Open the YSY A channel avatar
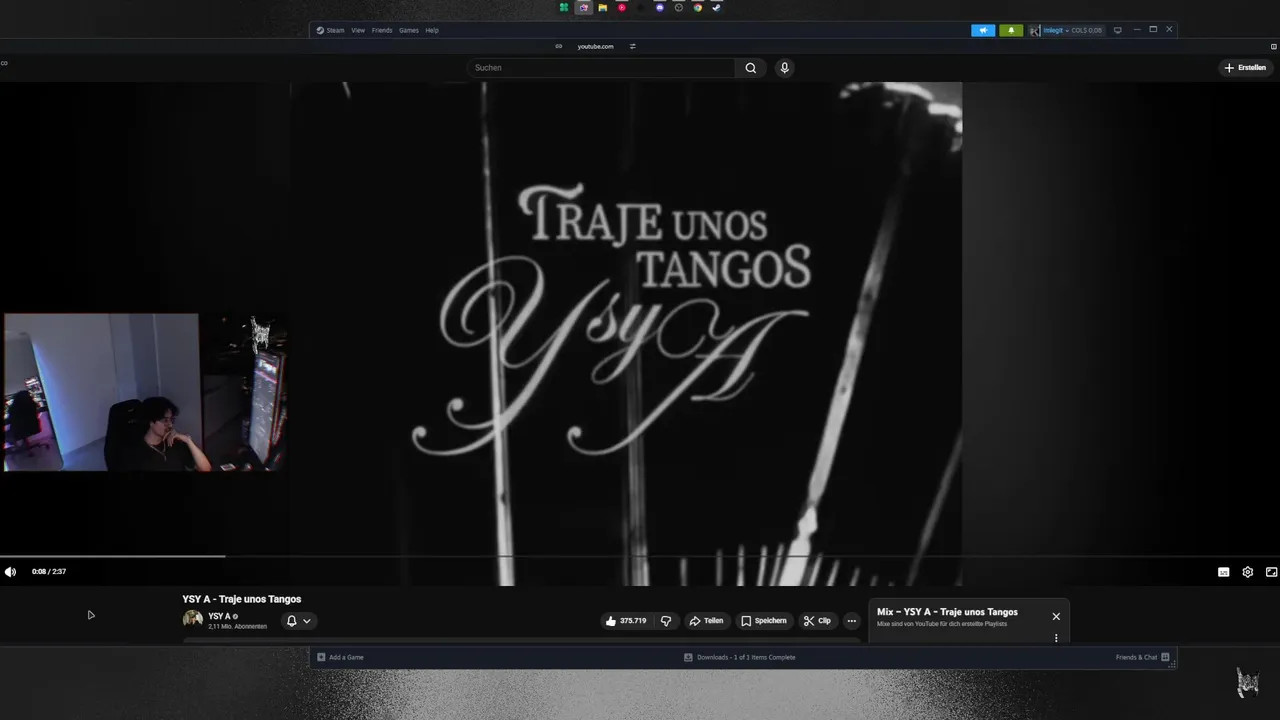1280x720 pixels. click(x=193, y=619)
